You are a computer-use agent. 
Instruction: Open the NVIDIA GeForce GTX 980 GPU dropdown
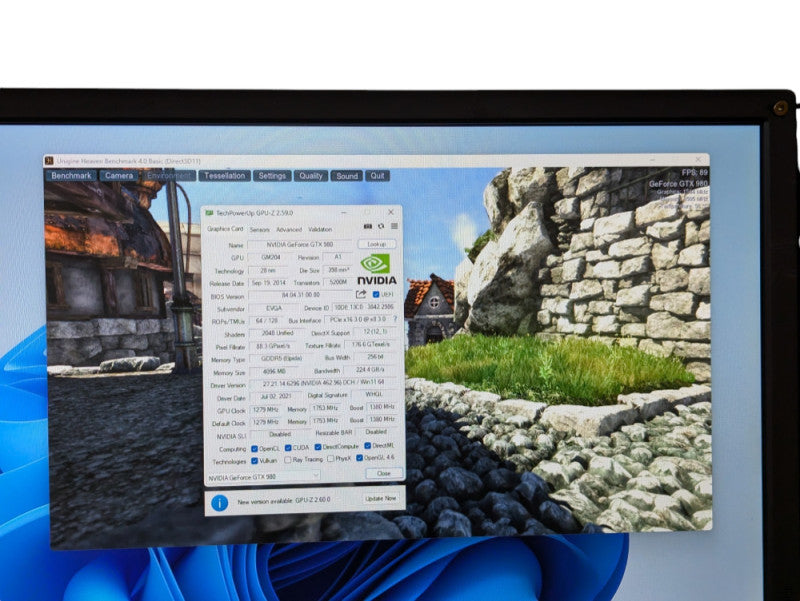tap(264, 477)
